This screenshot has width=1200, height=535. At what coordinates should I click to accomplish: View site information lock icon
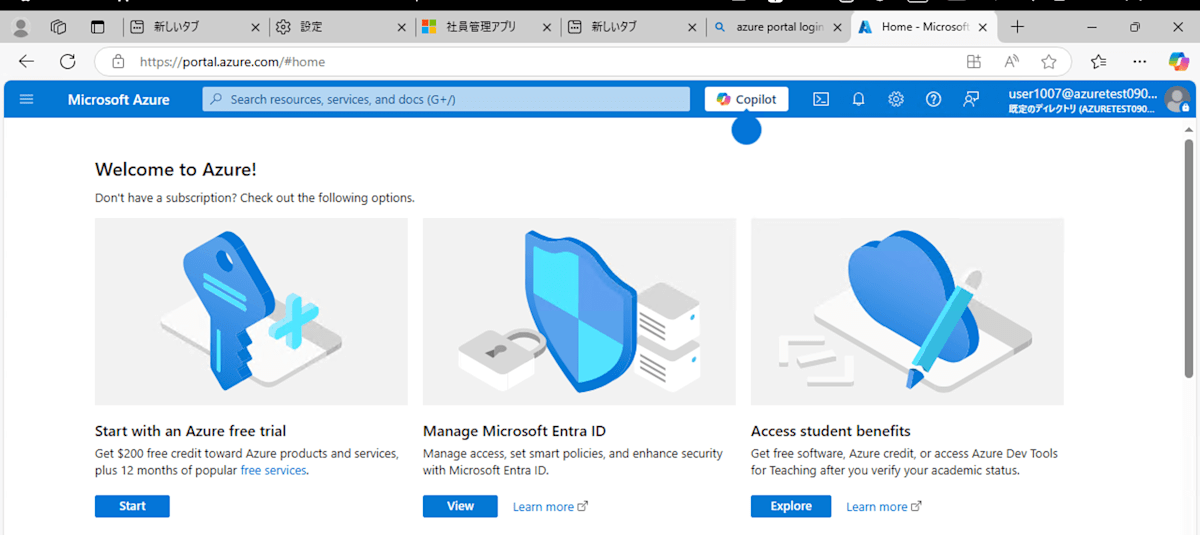pyautogui.click(x=118, y=61)
